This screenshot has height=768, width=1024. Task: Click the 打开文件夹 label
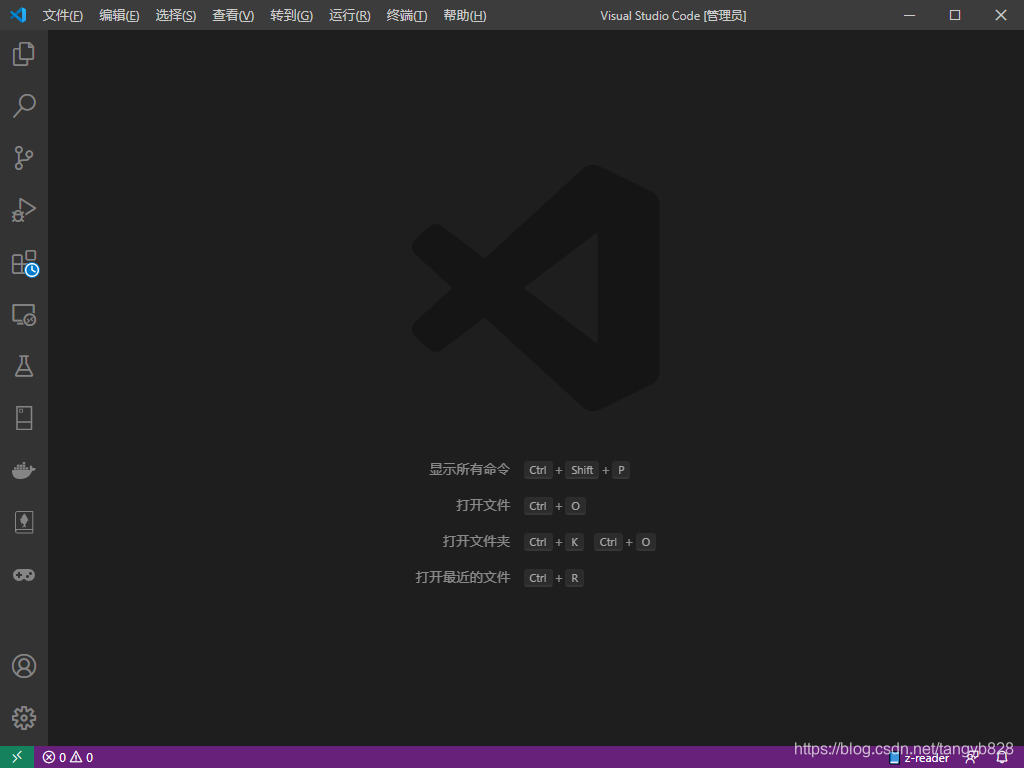(476, 541)
